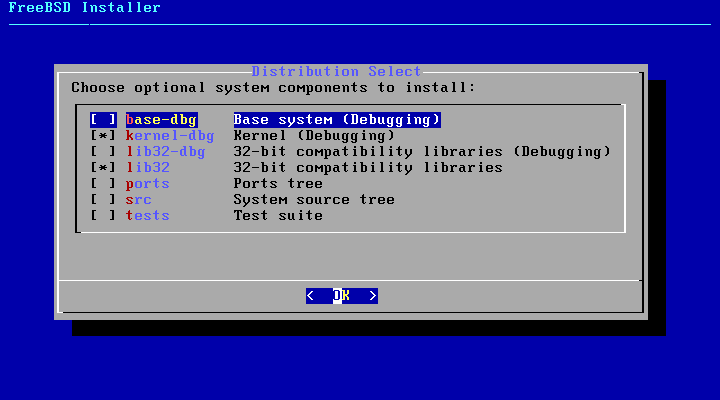This screenshot has height=400, width=720.
Task: Highlight the lib32-dbg component name
Action: [x=165, y=152]
